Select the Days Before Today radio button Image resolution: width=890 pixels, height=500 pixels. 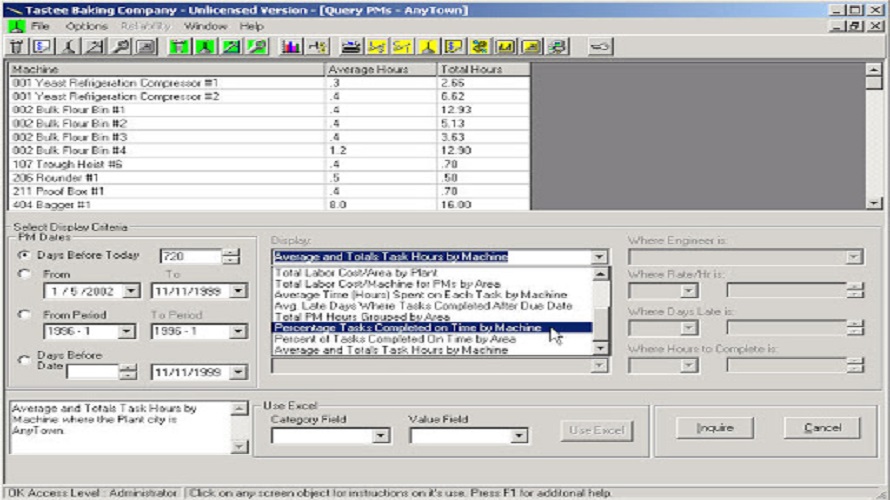pyautogui.click(x=24, y=255)
